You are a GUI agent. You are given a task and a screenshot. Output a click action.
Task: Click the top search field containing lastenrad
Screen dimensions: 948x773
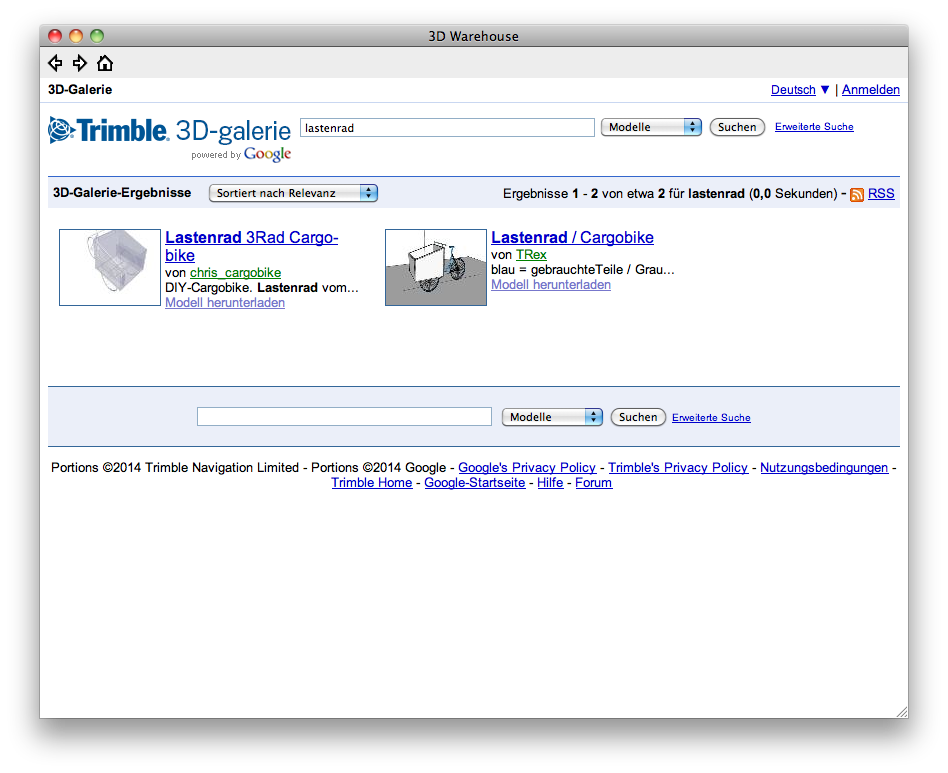(447, 128)
